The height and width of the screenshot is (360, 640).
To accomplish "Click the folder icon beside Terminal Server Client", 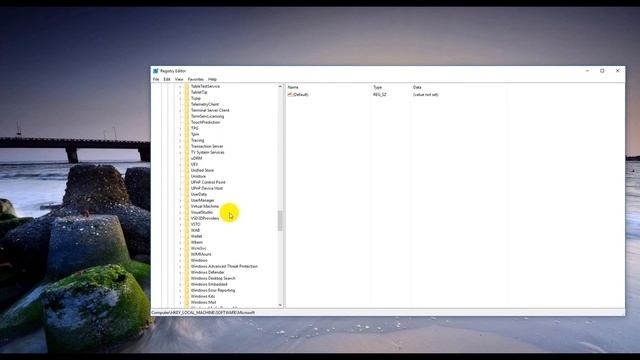I will click(x=187, y=110).
